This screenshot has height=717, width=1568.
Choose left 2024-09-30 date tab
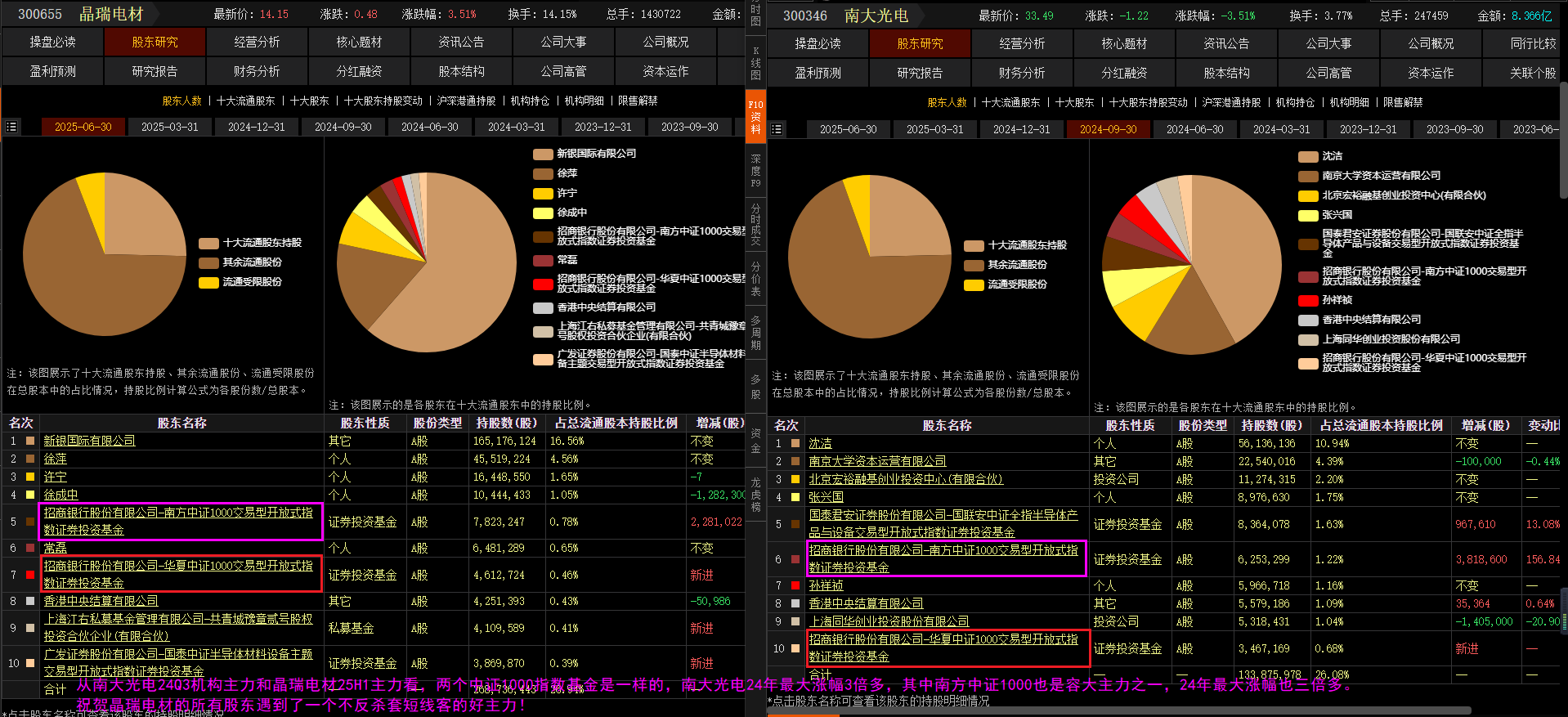(343, 127)
